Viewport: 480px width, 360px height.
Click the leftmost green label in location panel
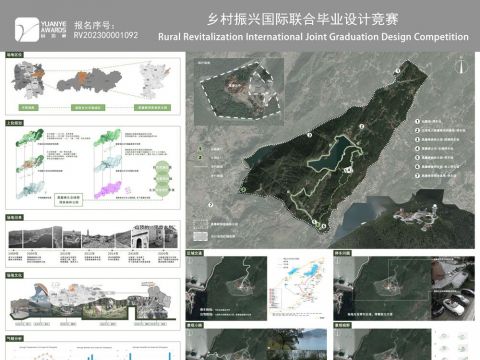pyautogui.click(x=29, y=108)
